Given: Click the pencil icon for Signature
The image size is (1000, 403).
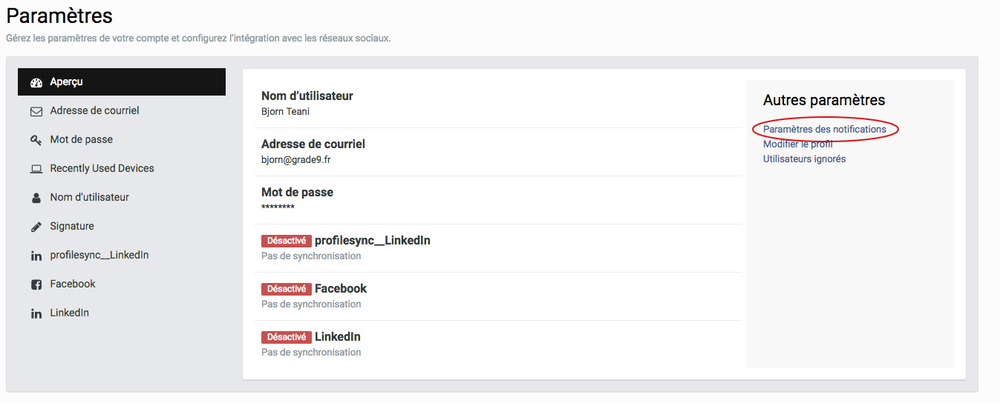Looking at the screenshot, I should [x=36, y=227].
